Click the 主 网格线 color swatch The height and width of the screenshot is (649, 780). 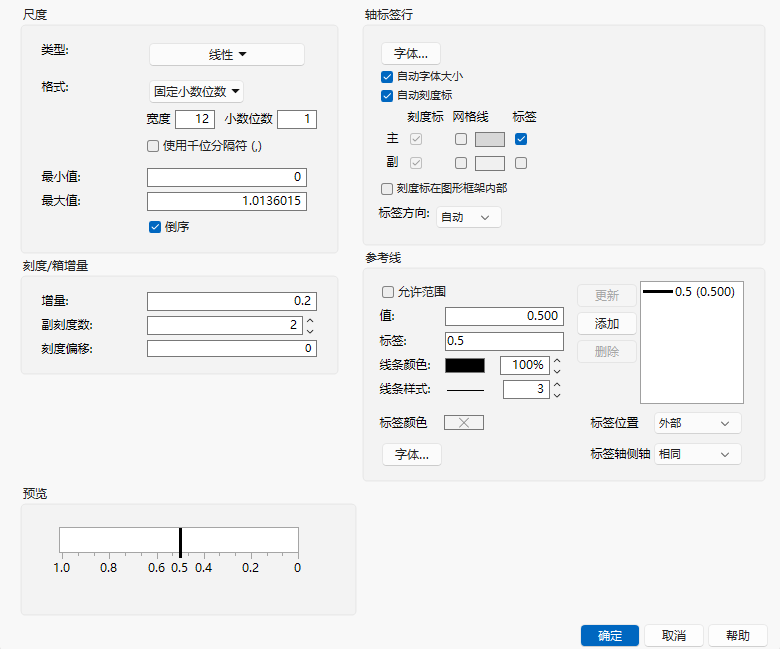tap(490, 139)
